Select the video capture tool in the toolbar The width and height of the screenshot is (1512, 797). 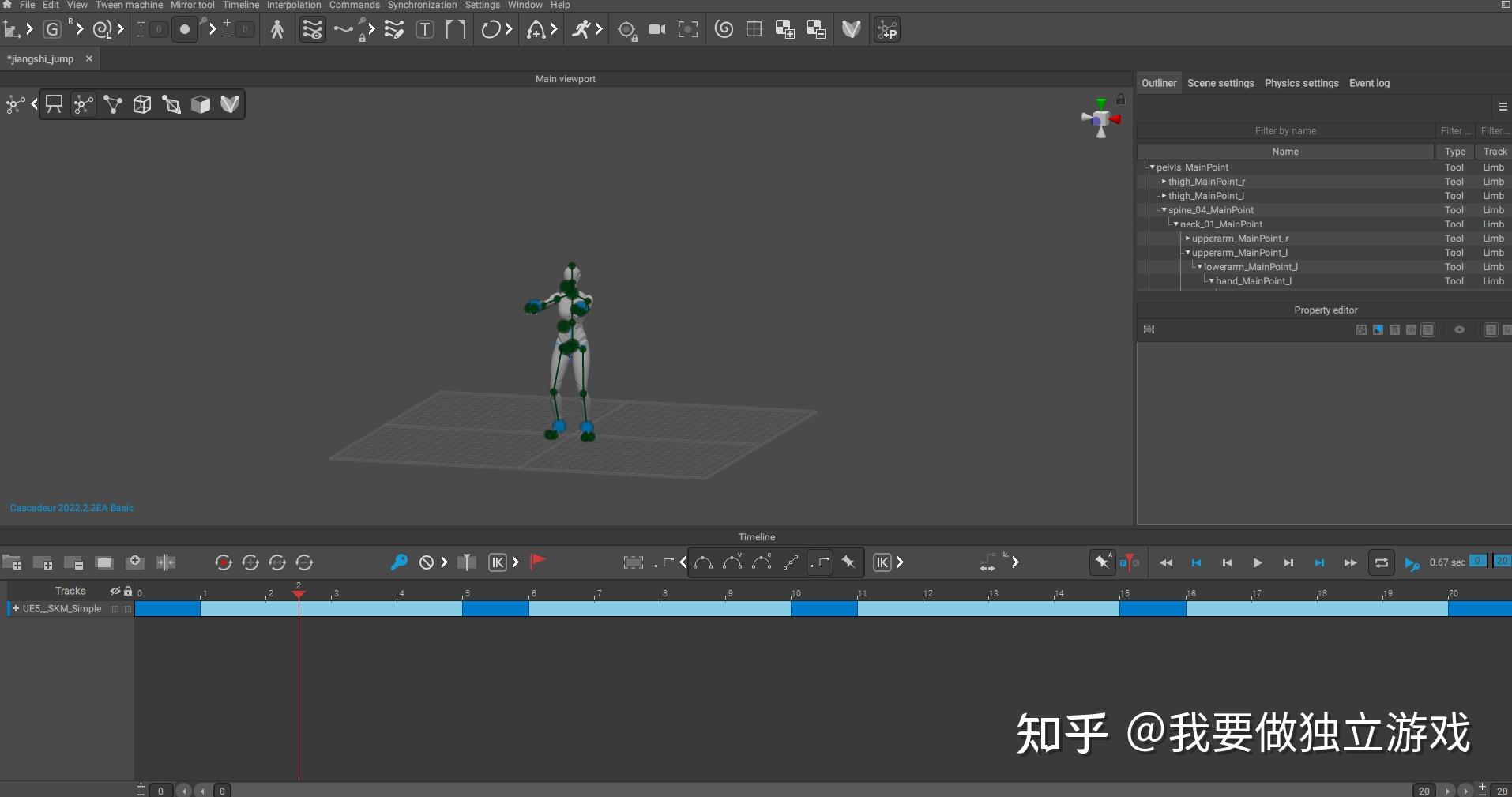point(657,29)
